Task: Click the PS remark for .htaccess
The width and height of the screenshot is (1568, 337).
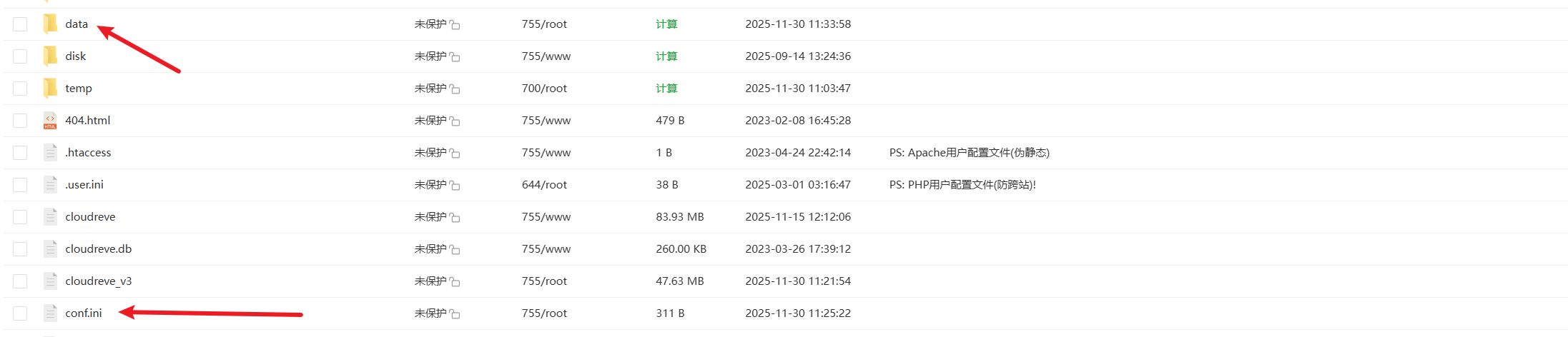Action: coord(969,153)
